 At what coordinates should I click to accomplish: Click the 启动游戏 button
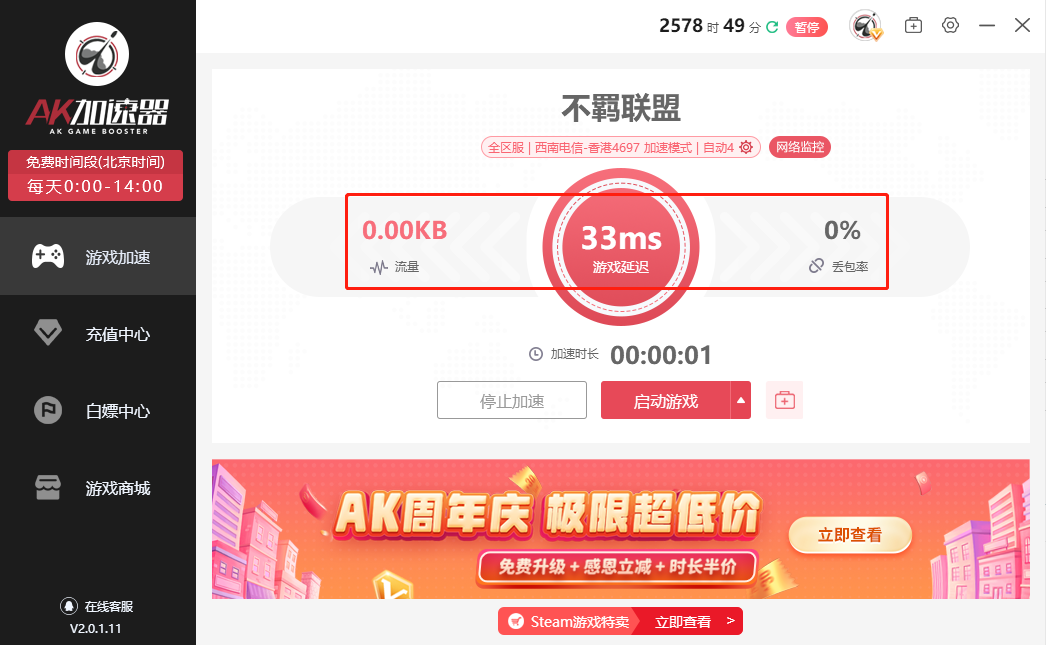[x=666, y=400]
